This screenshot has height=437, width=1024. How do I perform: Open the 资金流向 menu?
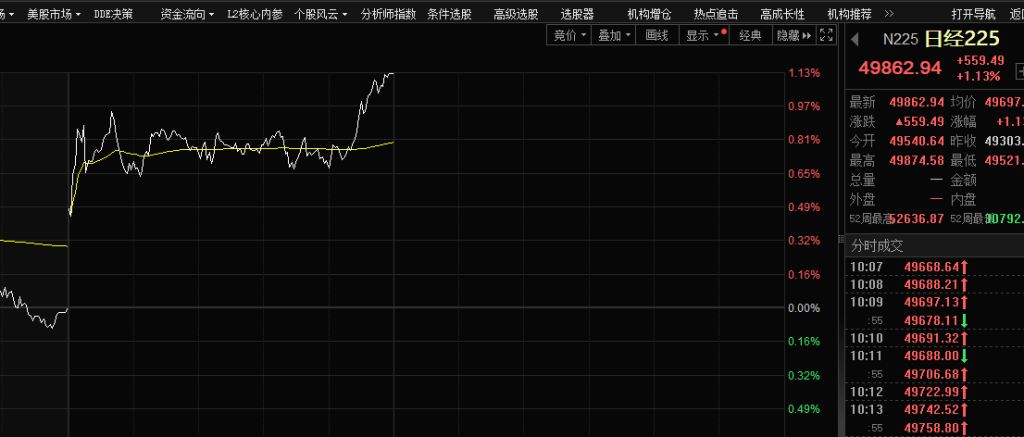[x=187, y=14]
